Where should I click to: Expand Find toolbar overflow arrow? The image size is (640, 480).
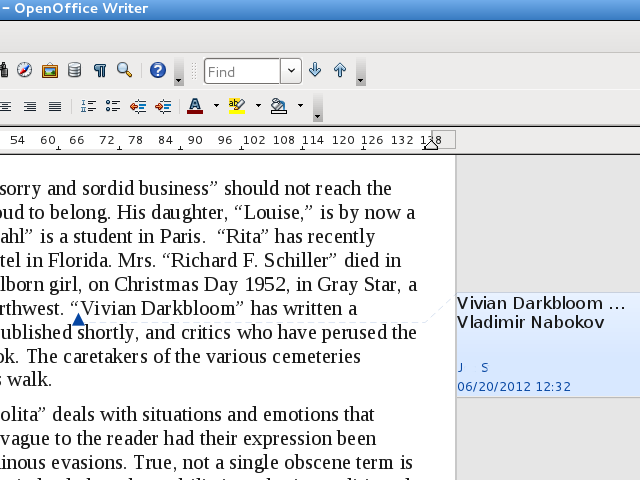[360, 72]
